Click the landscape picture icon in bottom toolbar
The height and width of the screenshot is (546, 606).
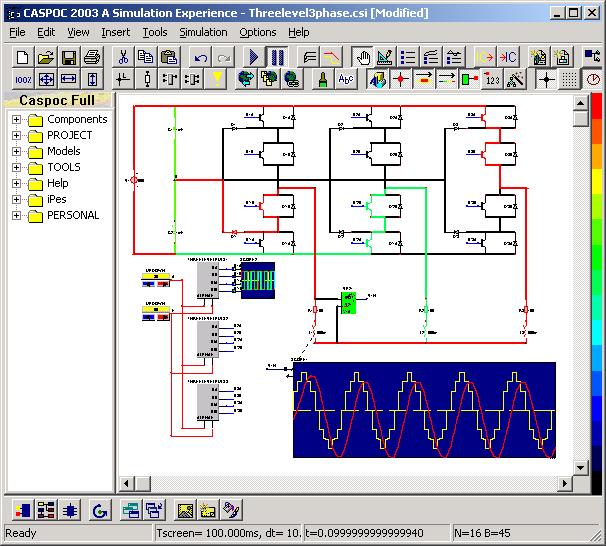(185, 510)
